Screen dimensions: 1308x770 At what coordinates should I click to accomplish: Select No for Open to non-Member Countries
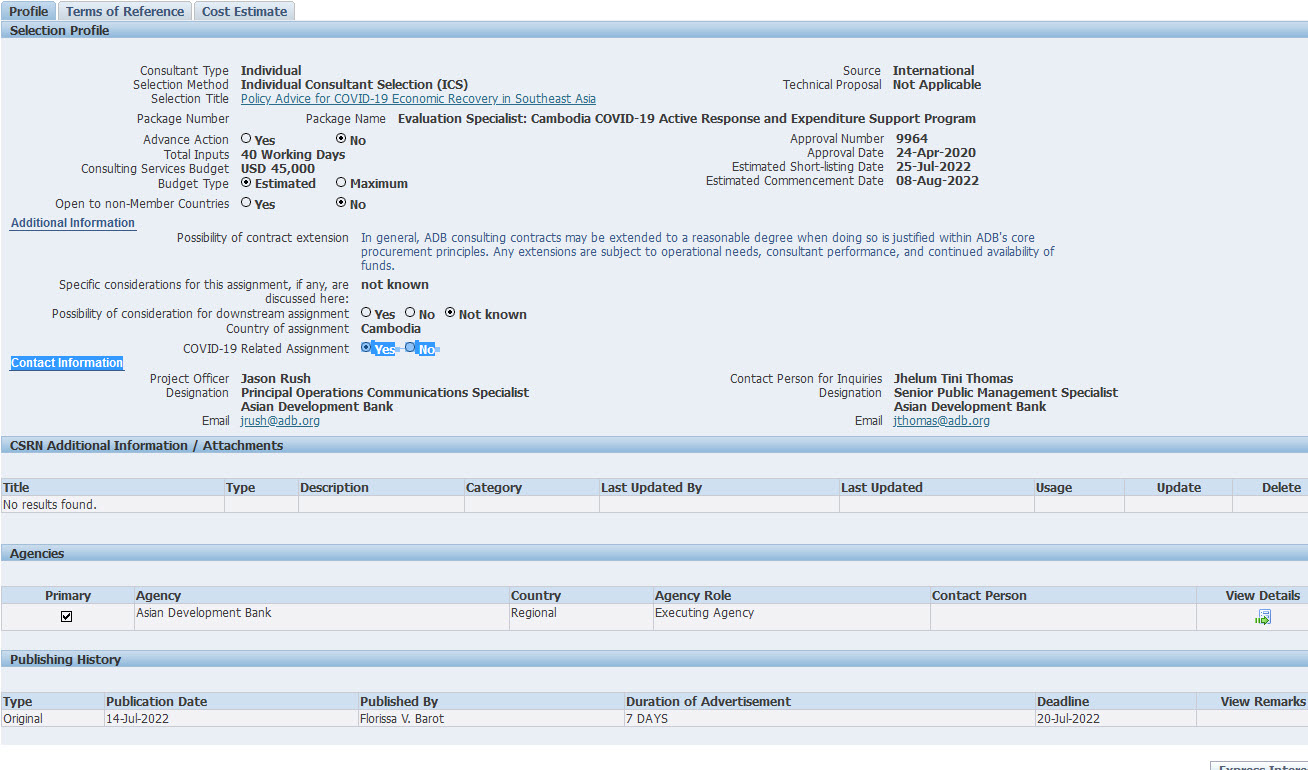(x=341, y=203)
